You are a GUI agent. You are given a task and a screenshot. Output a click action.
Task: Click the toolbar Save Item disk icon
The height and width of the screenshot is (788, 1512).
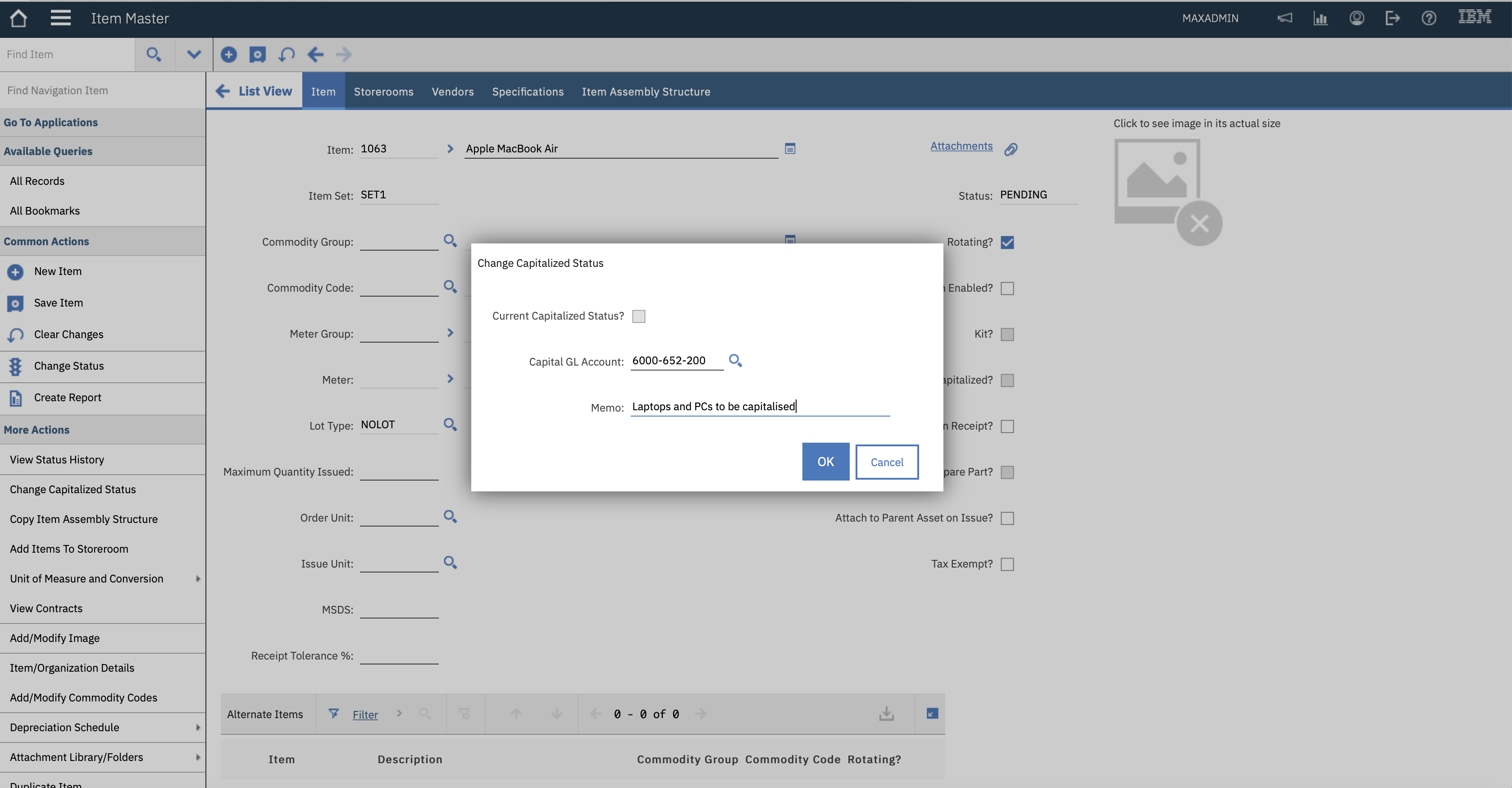257,55
